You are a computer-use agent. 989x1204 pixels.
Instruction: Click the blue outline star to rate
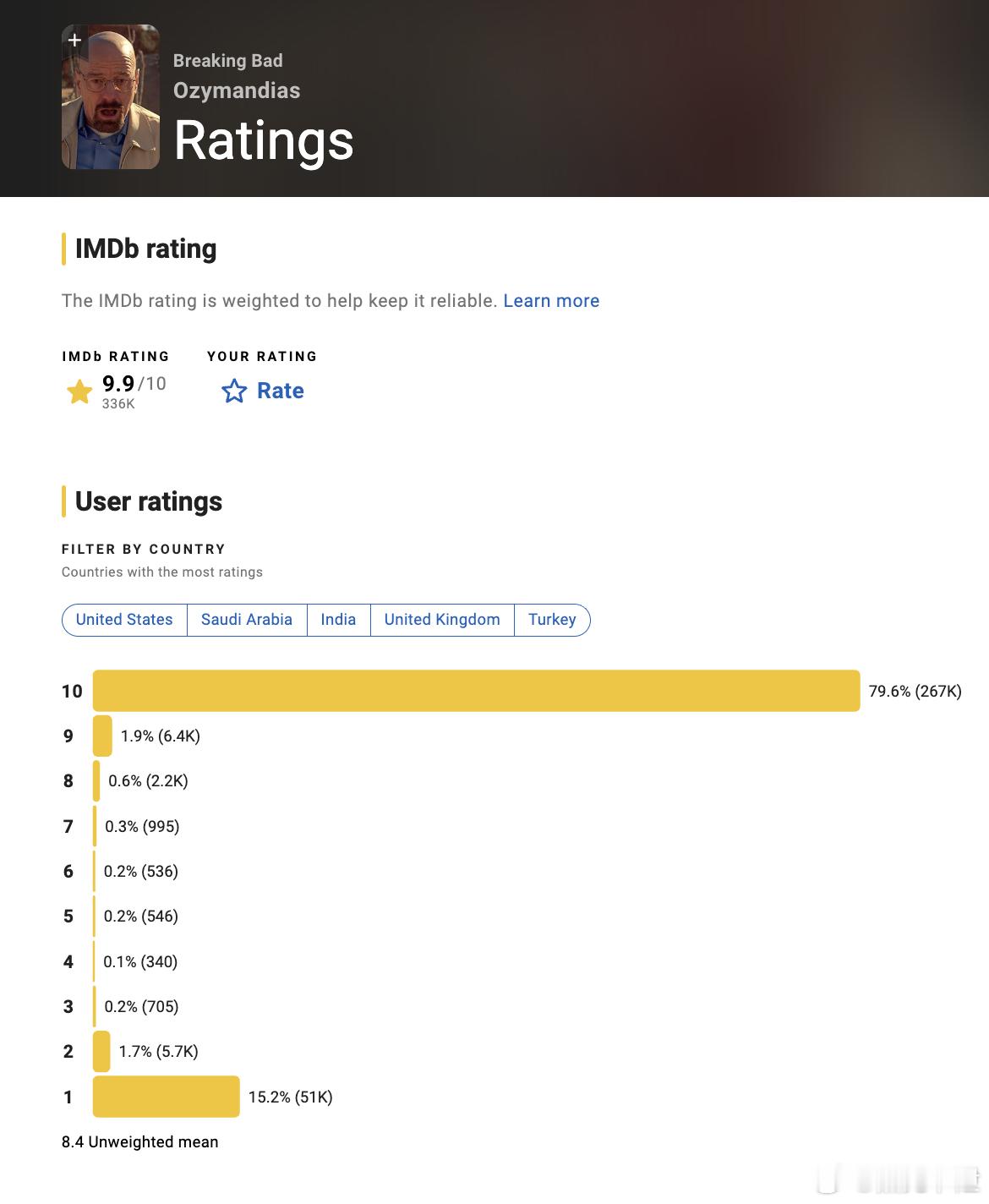[x=234, y=391]
